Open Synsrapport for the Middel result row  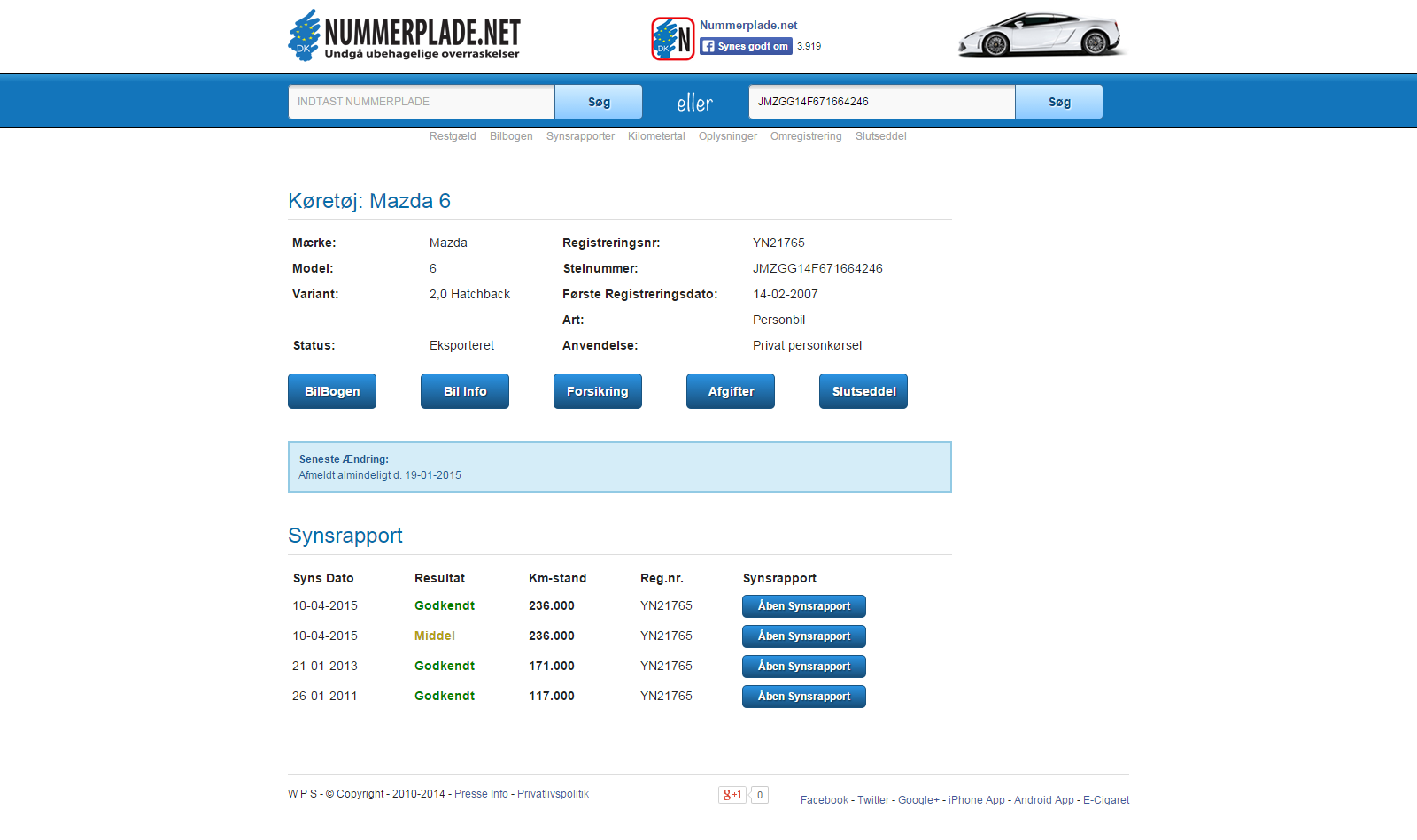point(804,636)
